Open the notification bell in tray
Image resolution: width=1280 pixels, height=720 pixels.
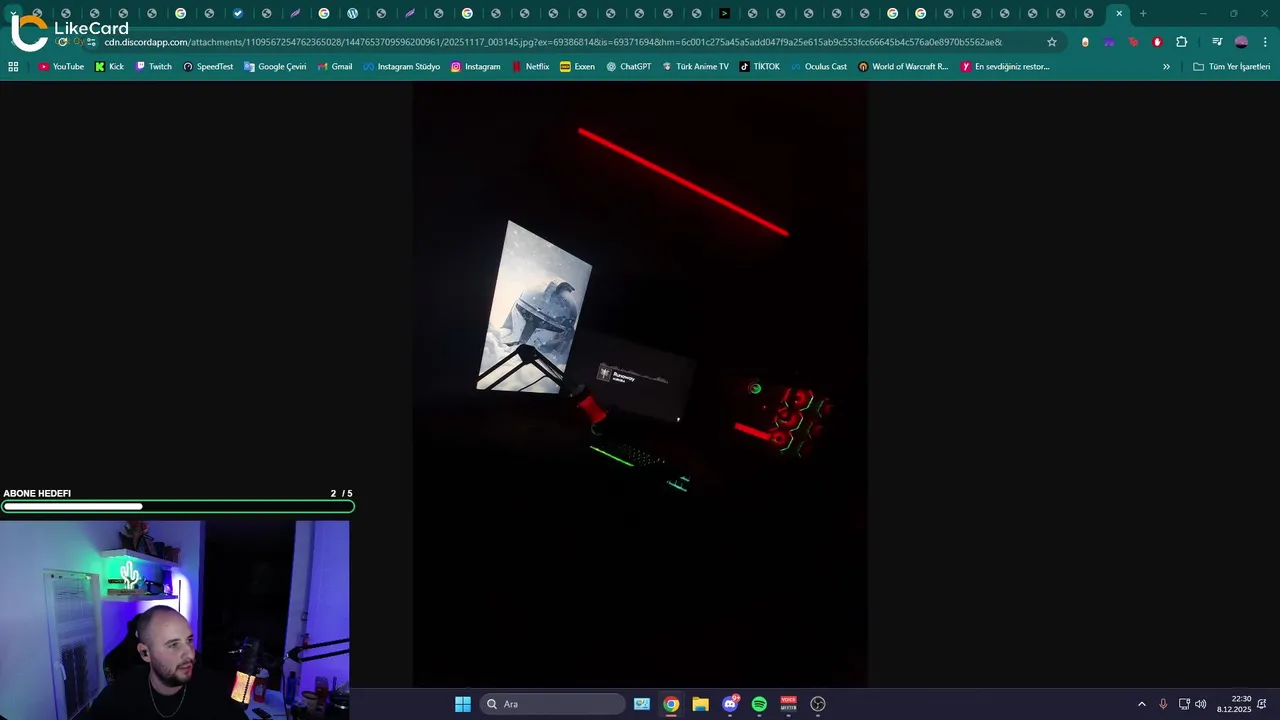point(1263,704)
